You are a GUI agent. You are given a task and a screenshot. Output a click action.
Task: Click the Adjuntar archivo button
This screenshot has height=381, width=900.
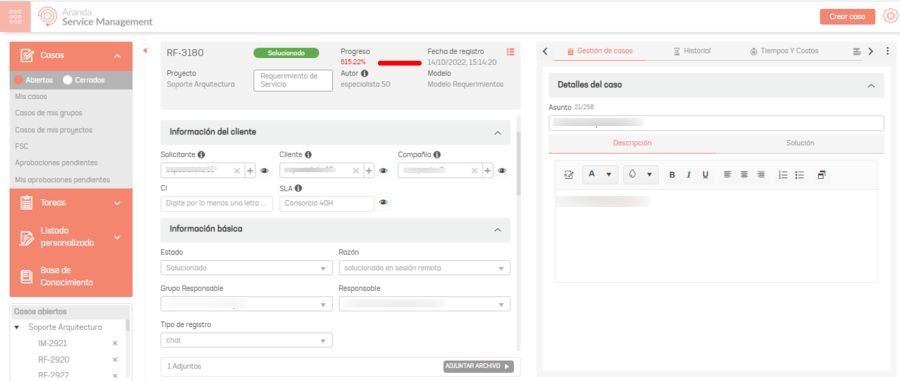point(478,366)
